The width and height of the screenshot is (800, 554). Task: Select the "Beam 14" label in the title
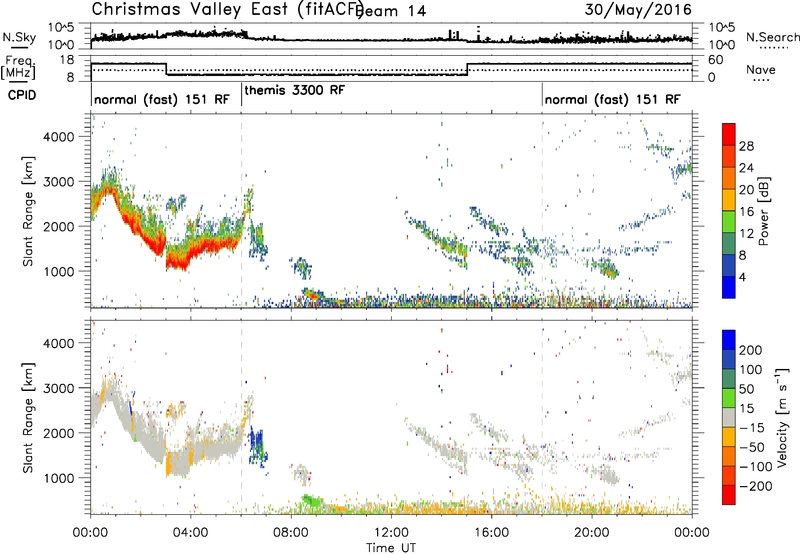tap(391, 11)
